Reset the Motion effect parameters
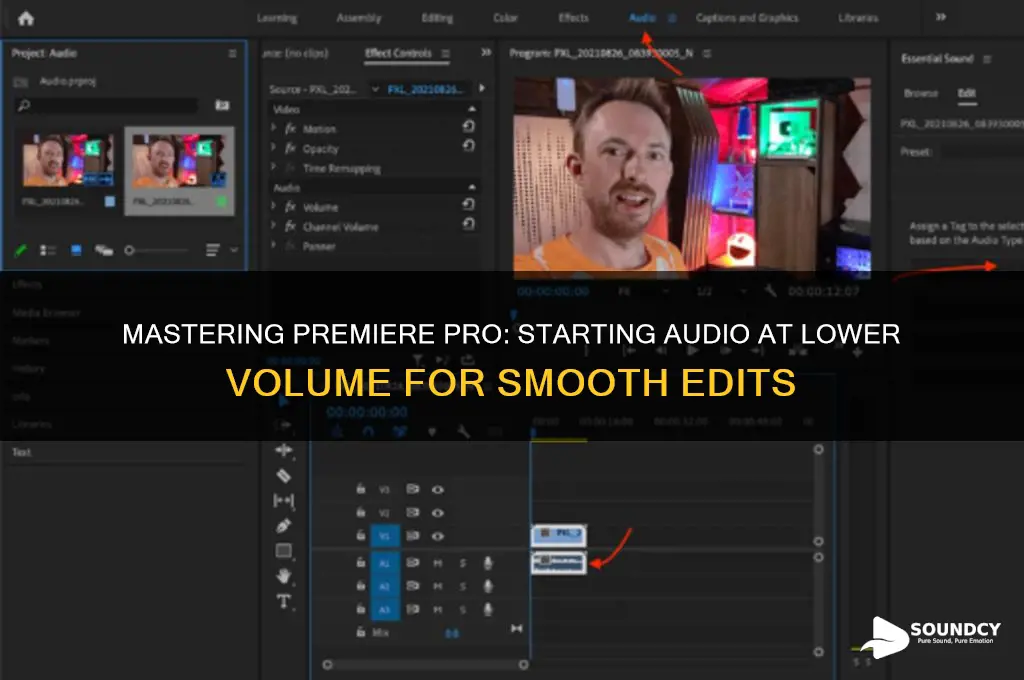1024x680 pixels. pyautogui.click(x=469, y=127)
